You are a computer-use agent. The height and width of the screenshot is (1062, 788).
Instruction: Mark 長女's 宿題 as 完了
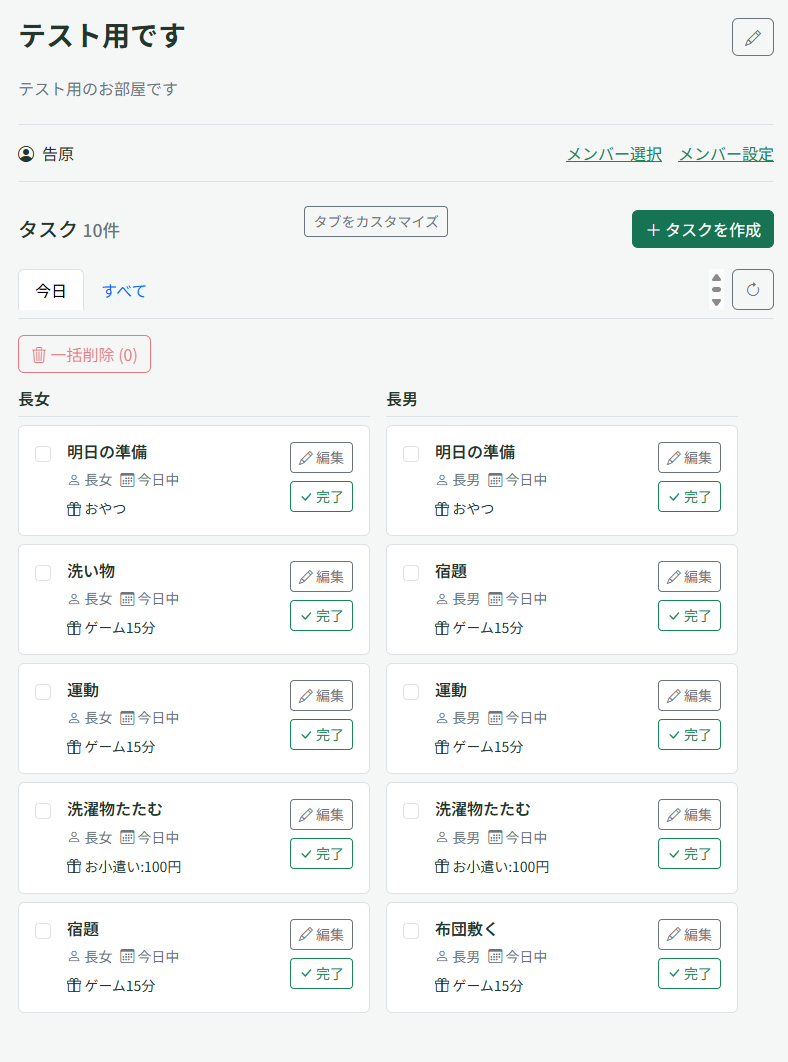(321, 974)
